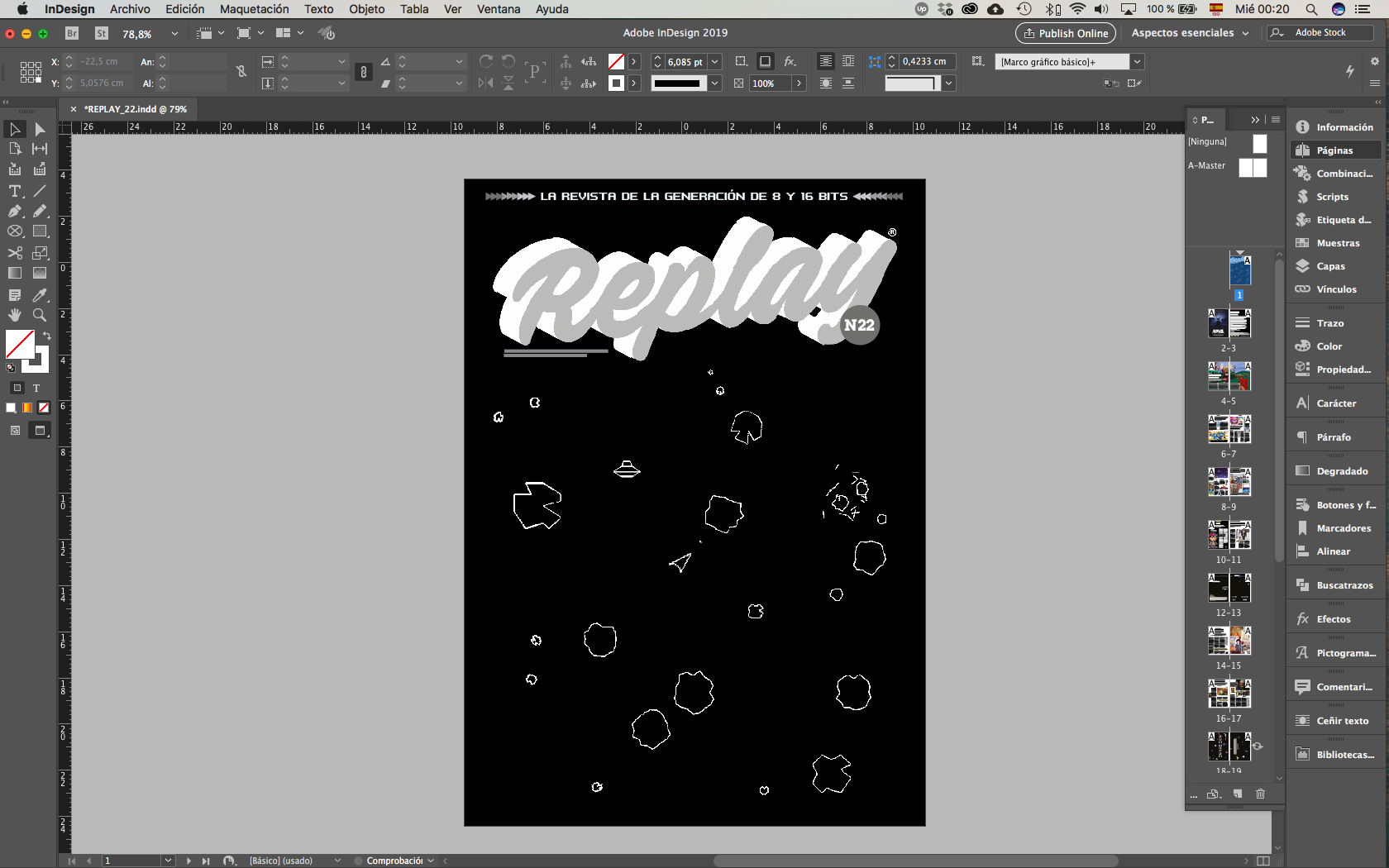Open screen mode dropdown
Screen dimensions: 1389x868
point(250,33)
